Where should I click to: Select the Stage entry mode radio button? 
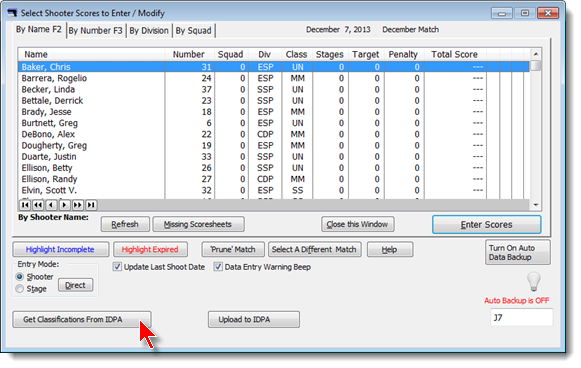(x=20, y=289)
